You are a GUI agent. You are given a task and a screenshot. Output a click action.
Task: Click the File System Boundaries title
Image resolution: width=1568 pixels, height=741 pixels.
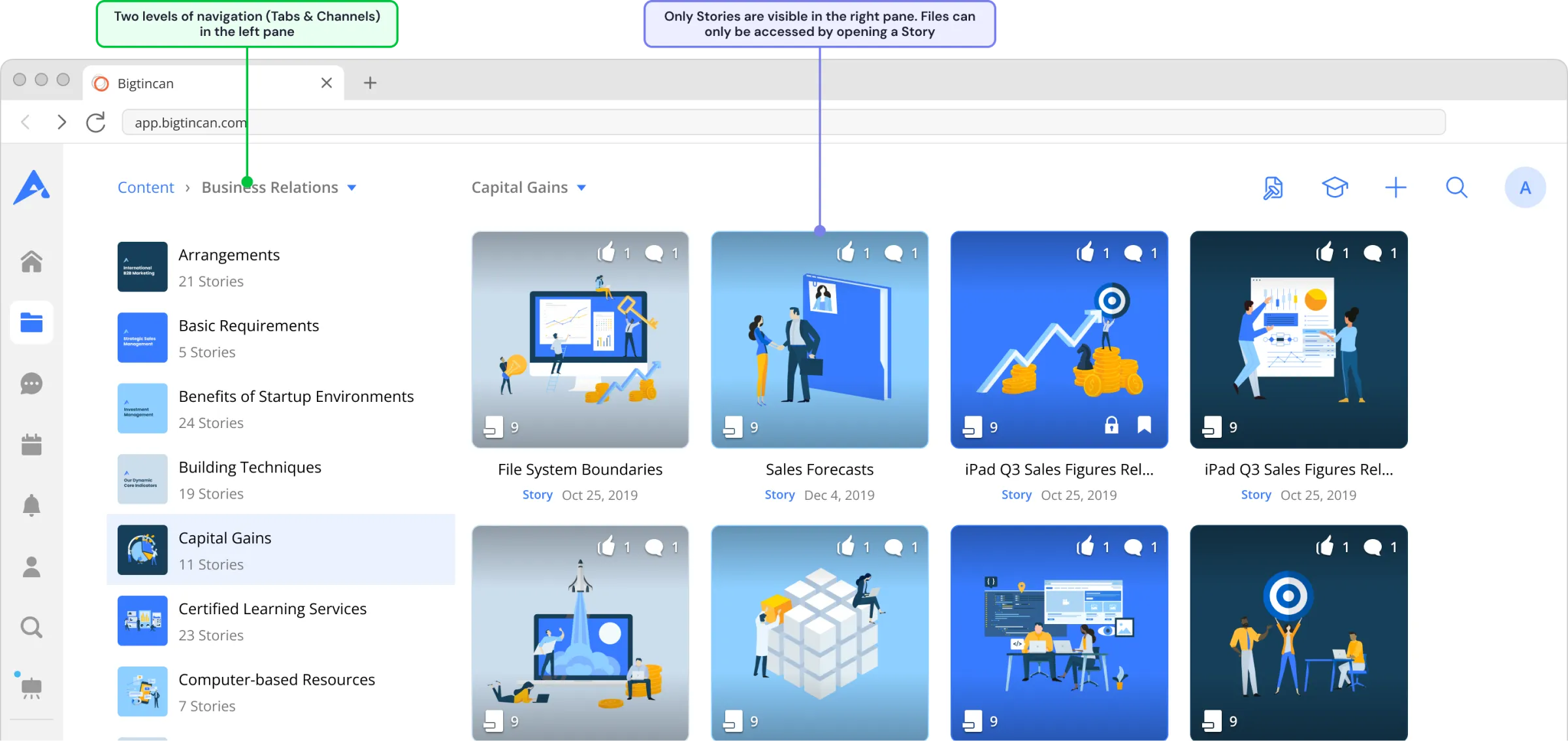point(580,470)
